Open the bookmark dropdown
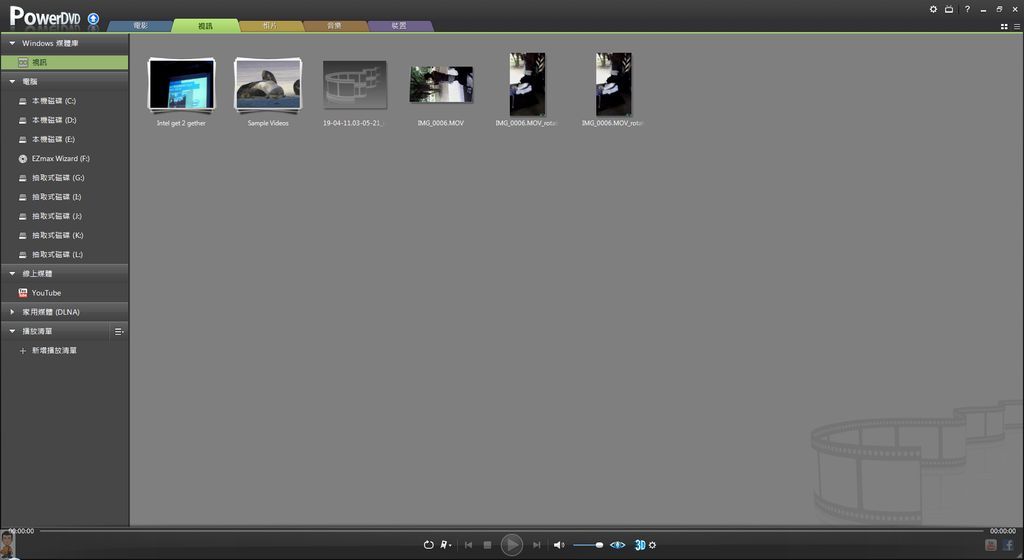The height and width of the screenshot is (560, 1024). click(446, 544)
